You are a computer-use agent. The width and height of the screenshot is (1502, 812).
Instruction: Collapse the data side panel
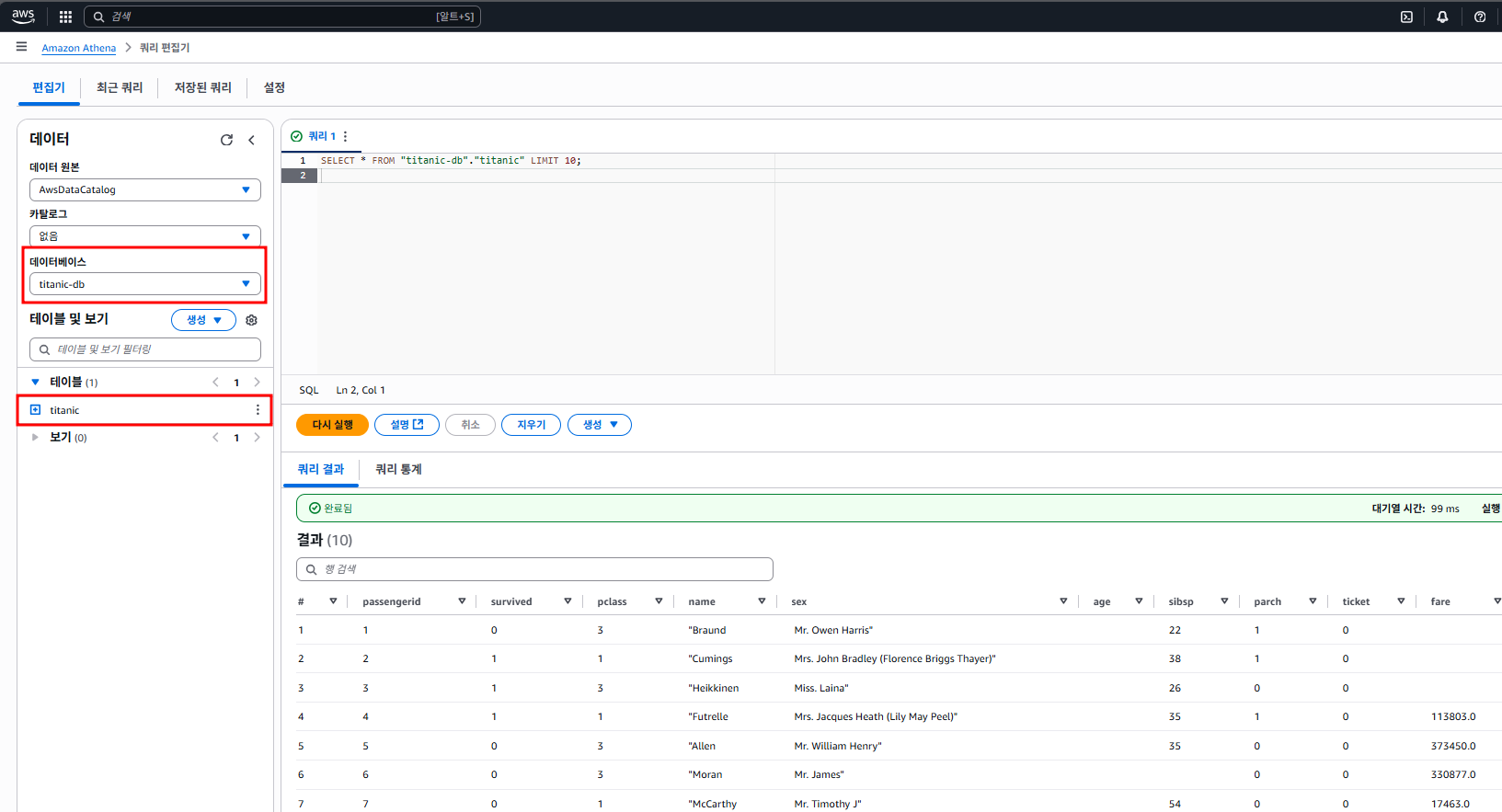pyautogui.click(x=252, y=140)
